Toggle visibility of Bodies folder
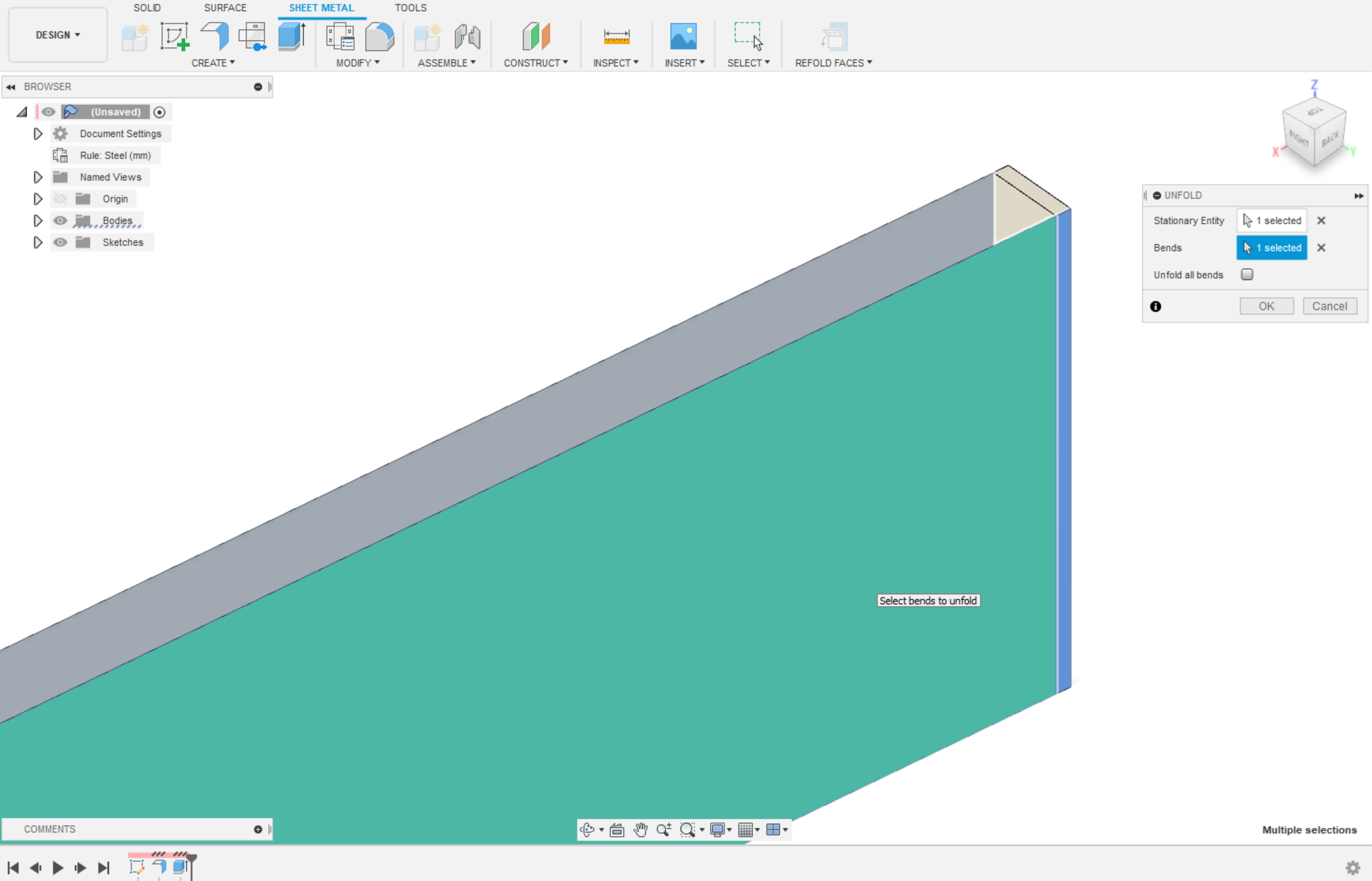This screenshot has width=1372, height=881. click(59, 220)
